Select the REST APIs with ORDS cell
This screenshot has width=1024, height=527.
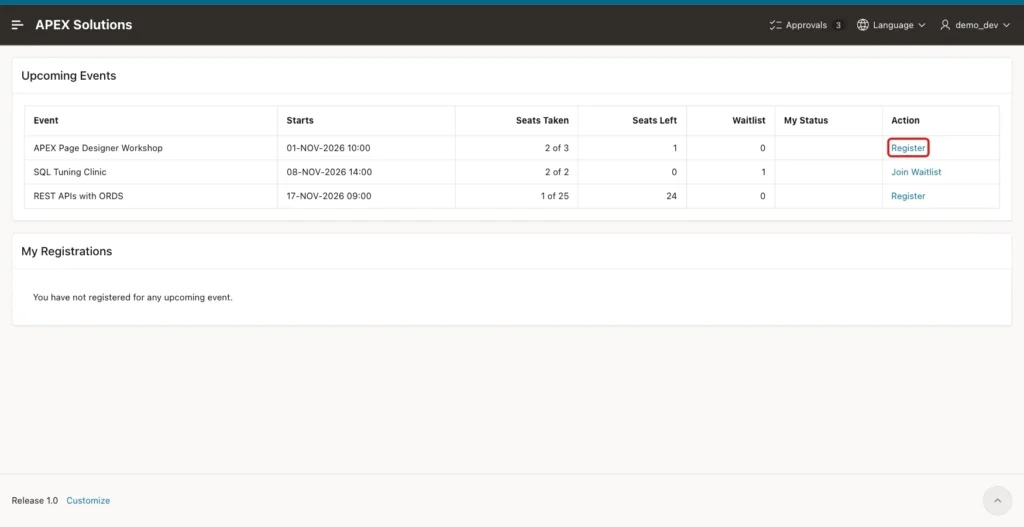(x=151, y=196)
